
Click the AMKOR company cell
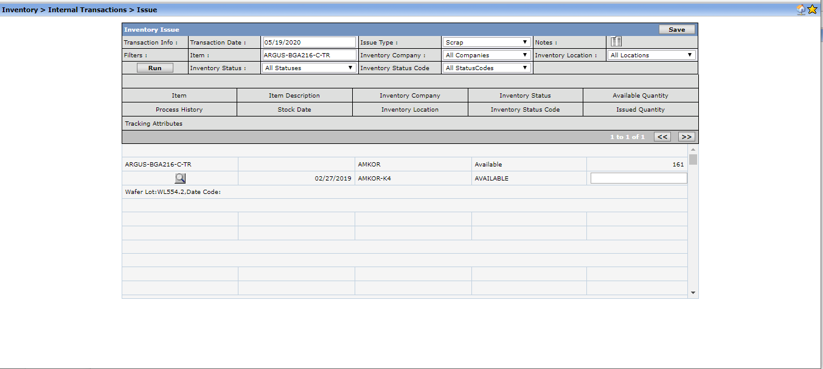[413, 164]
